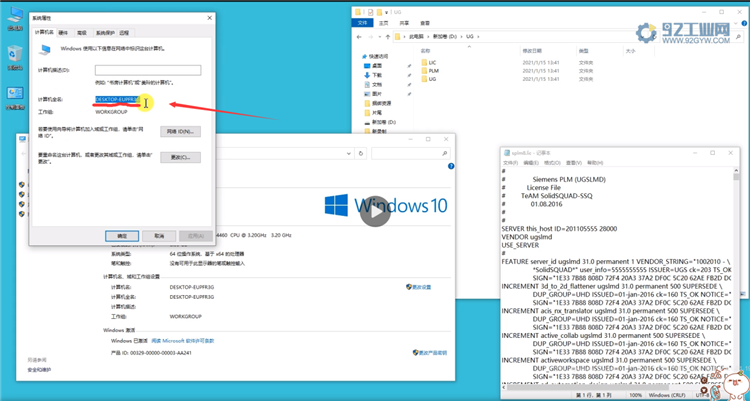Image resolution: width=750 pixels, height=401 pixels.
Task: Open the 此电脑 desktop icon
Action: 15,18
